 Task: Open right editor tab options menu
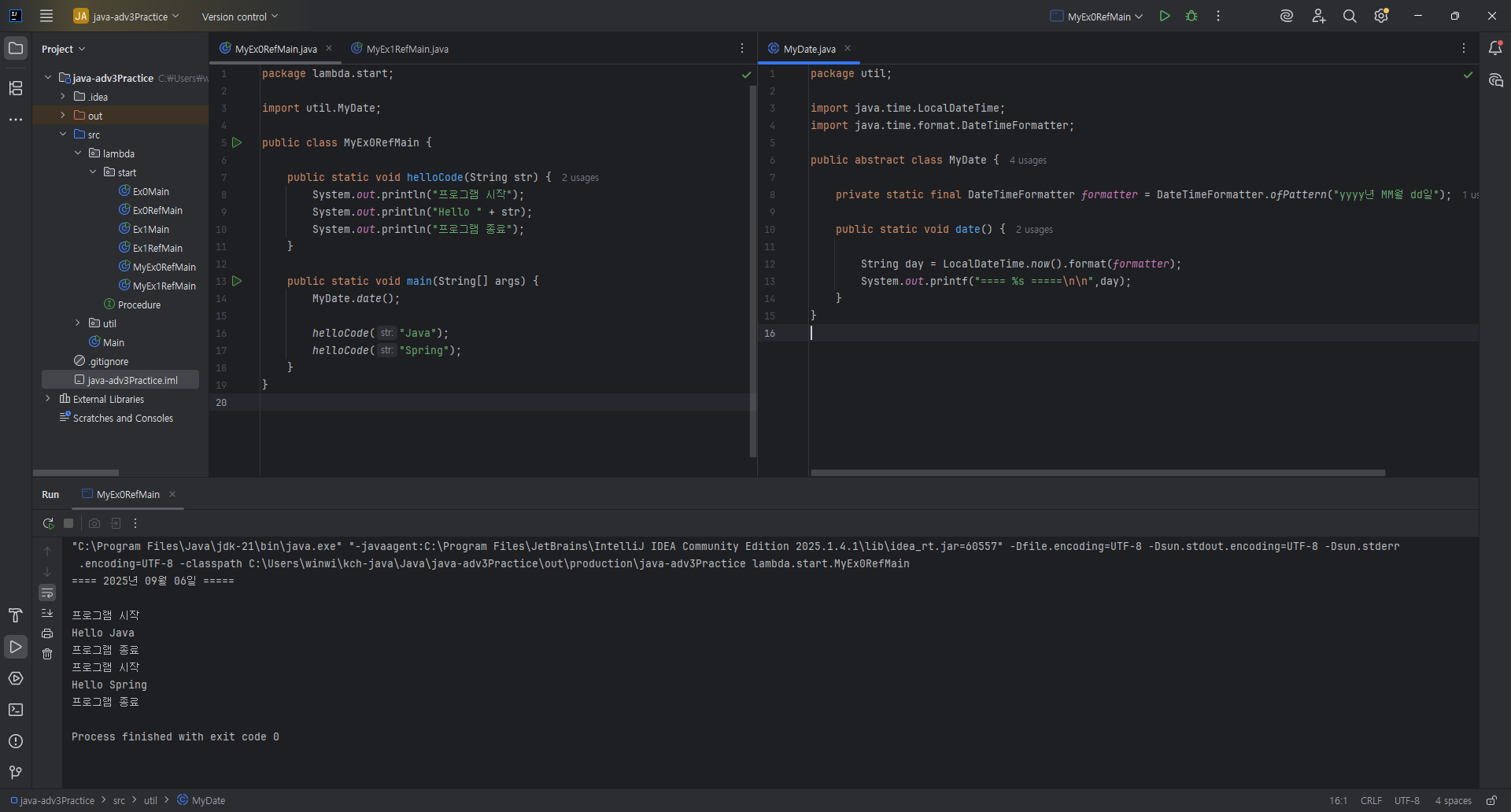[1464, 49]
